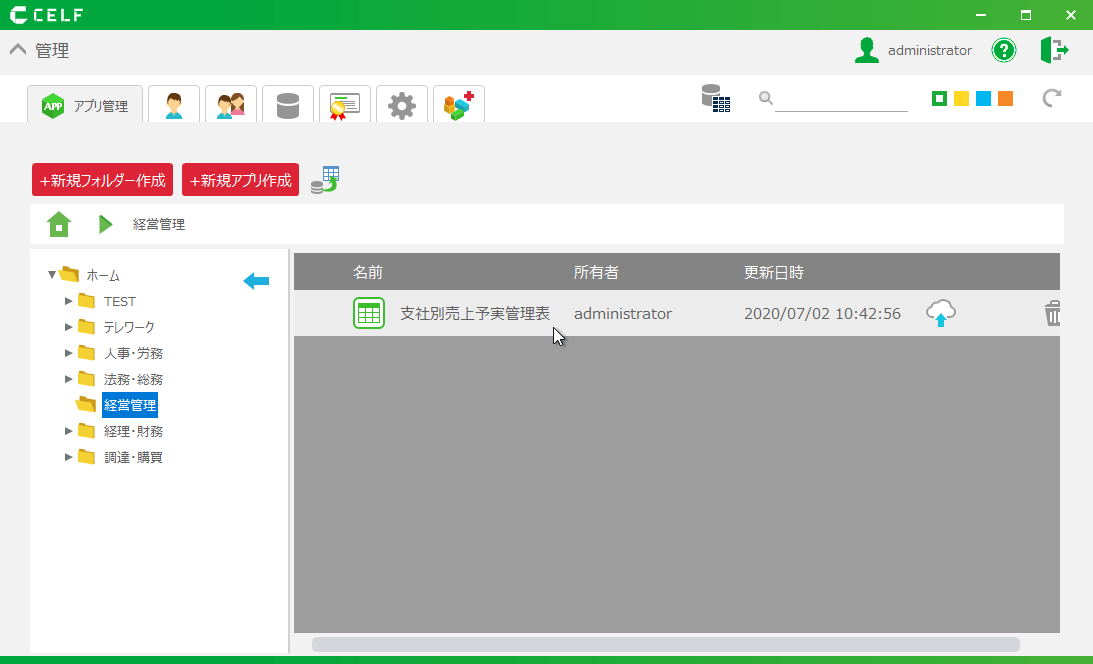Screen dimensions: 1093x664
Task: Click the home icon in breadcrumb
Action: (x=59, y=224)
